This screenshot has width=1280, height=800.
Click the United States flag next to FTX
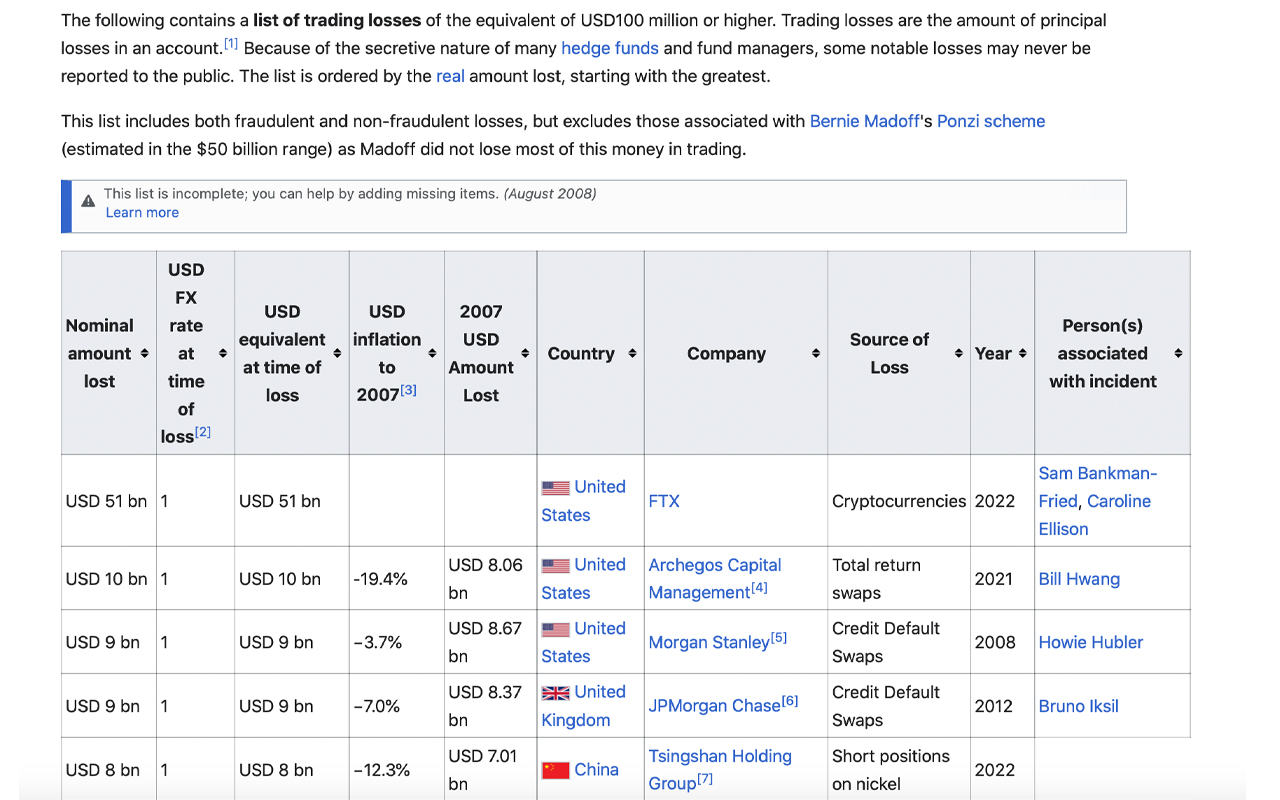coord(556,487)
